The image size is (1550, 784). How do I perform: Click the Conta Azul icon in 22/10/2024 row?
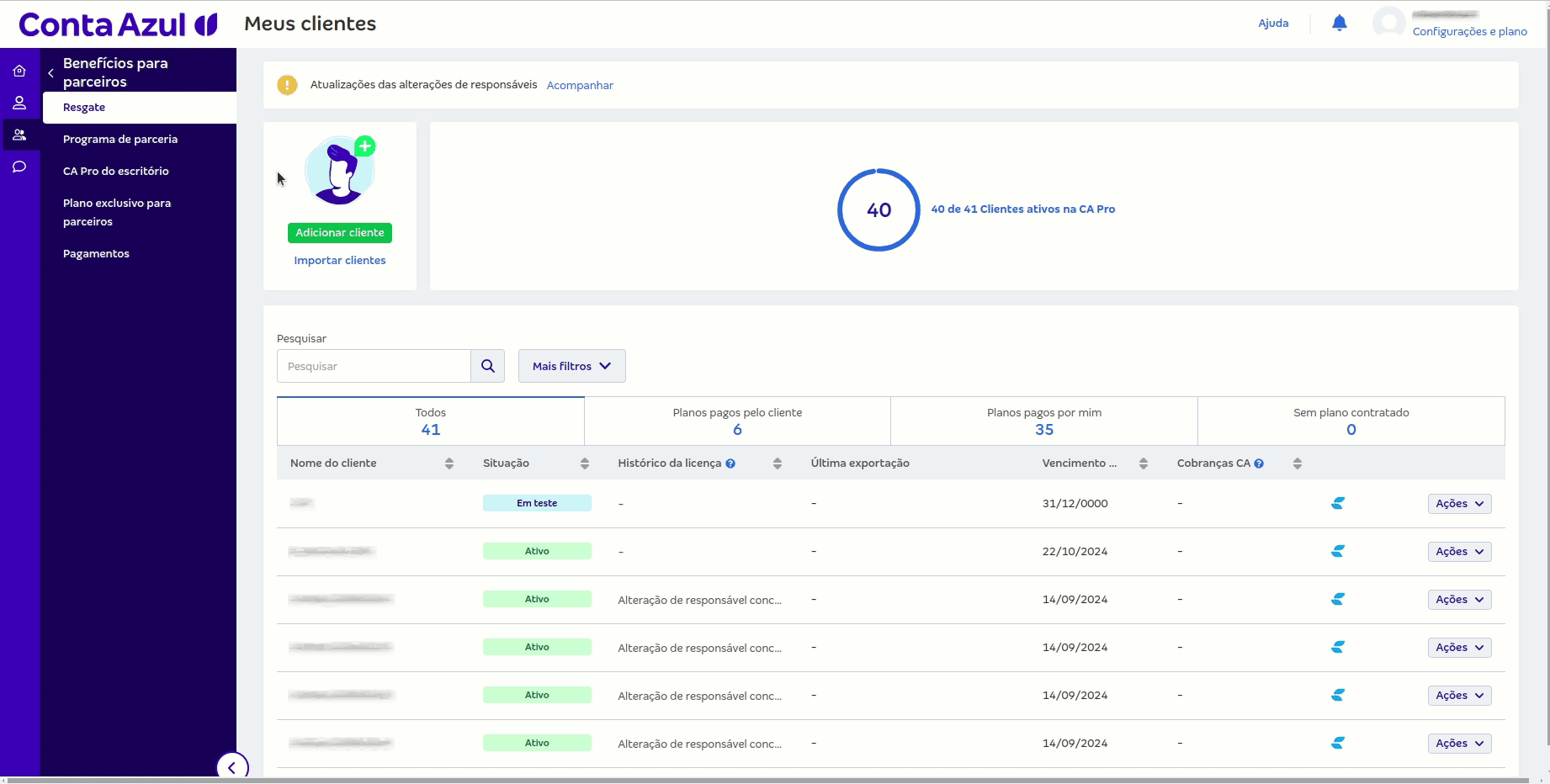1338,551
